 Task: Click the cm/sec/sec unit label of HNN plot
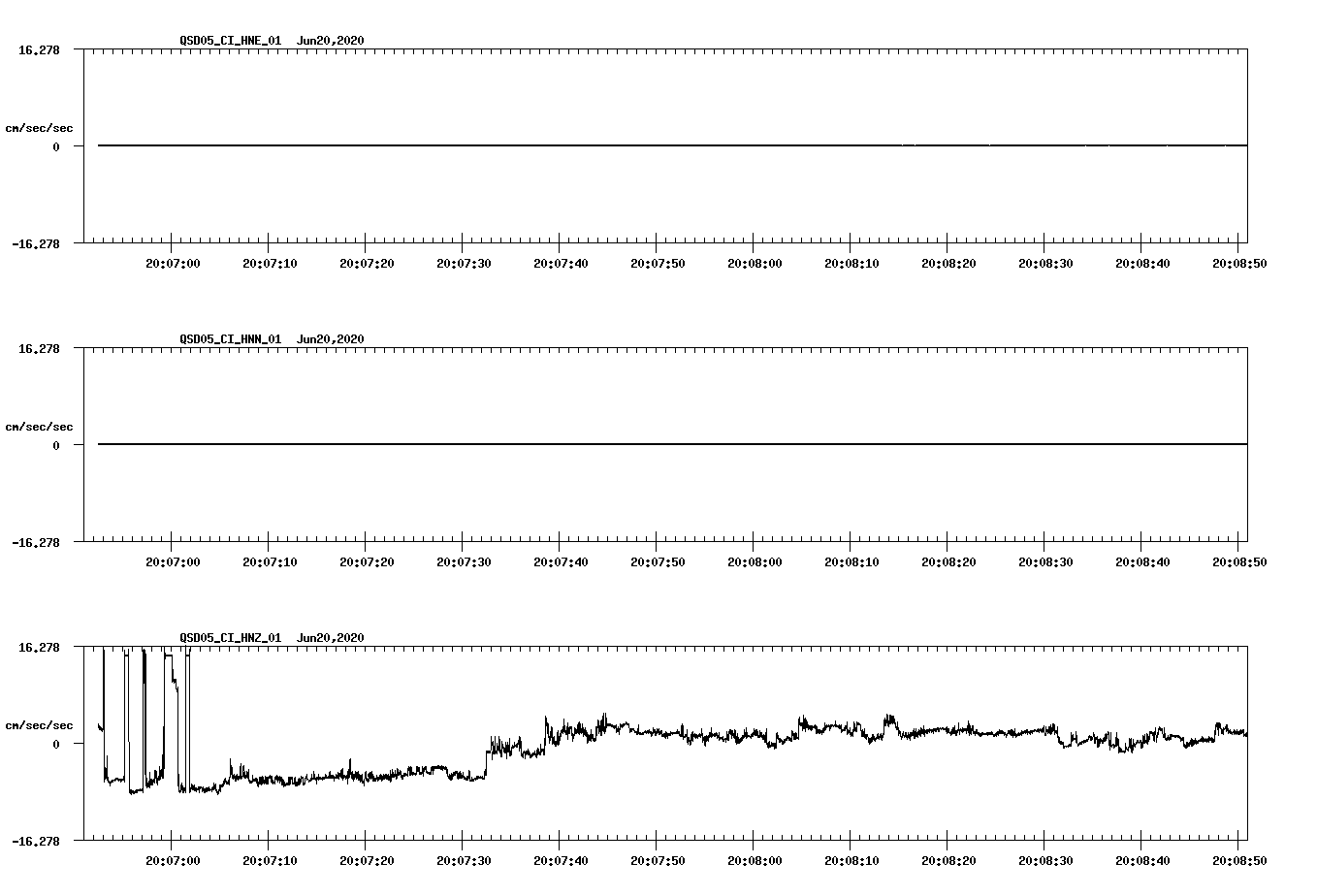coord(39,427)
